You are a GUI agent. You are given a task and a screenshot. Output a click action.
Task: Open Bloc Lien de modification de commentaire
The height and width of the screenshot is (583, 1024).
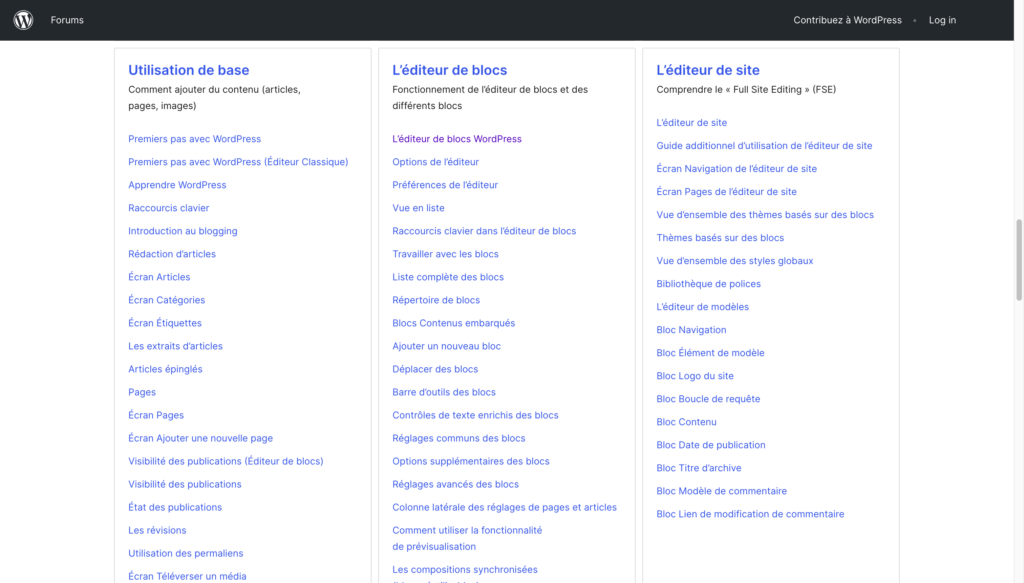point(750,514)
